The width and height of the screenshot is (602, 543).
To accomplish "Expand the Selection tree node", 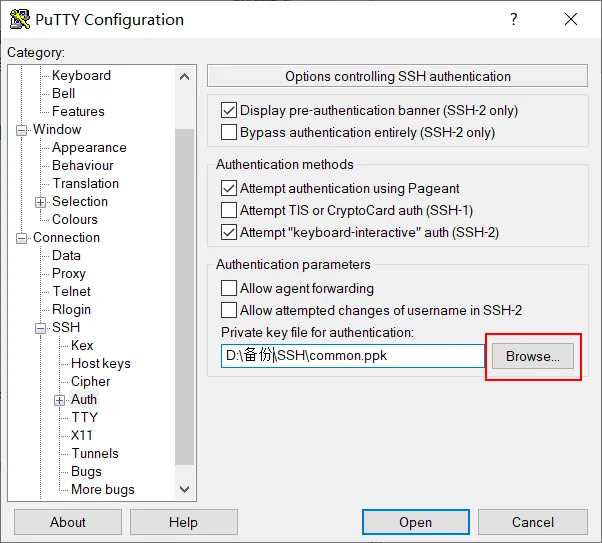I will point(41,202).
